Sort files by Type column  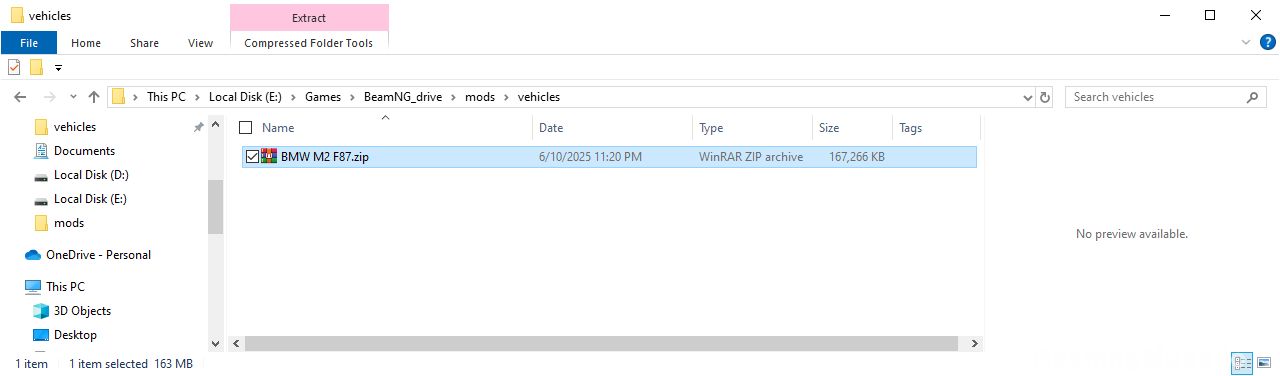pyautogui.click(x=752, y=128)
